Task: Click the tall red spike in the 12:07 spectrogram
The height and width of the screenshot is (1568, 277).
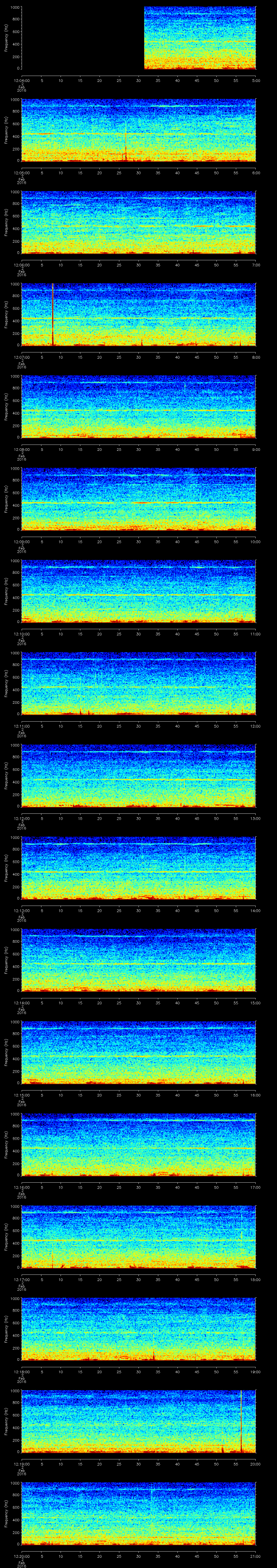Action: tap(53, 313)
